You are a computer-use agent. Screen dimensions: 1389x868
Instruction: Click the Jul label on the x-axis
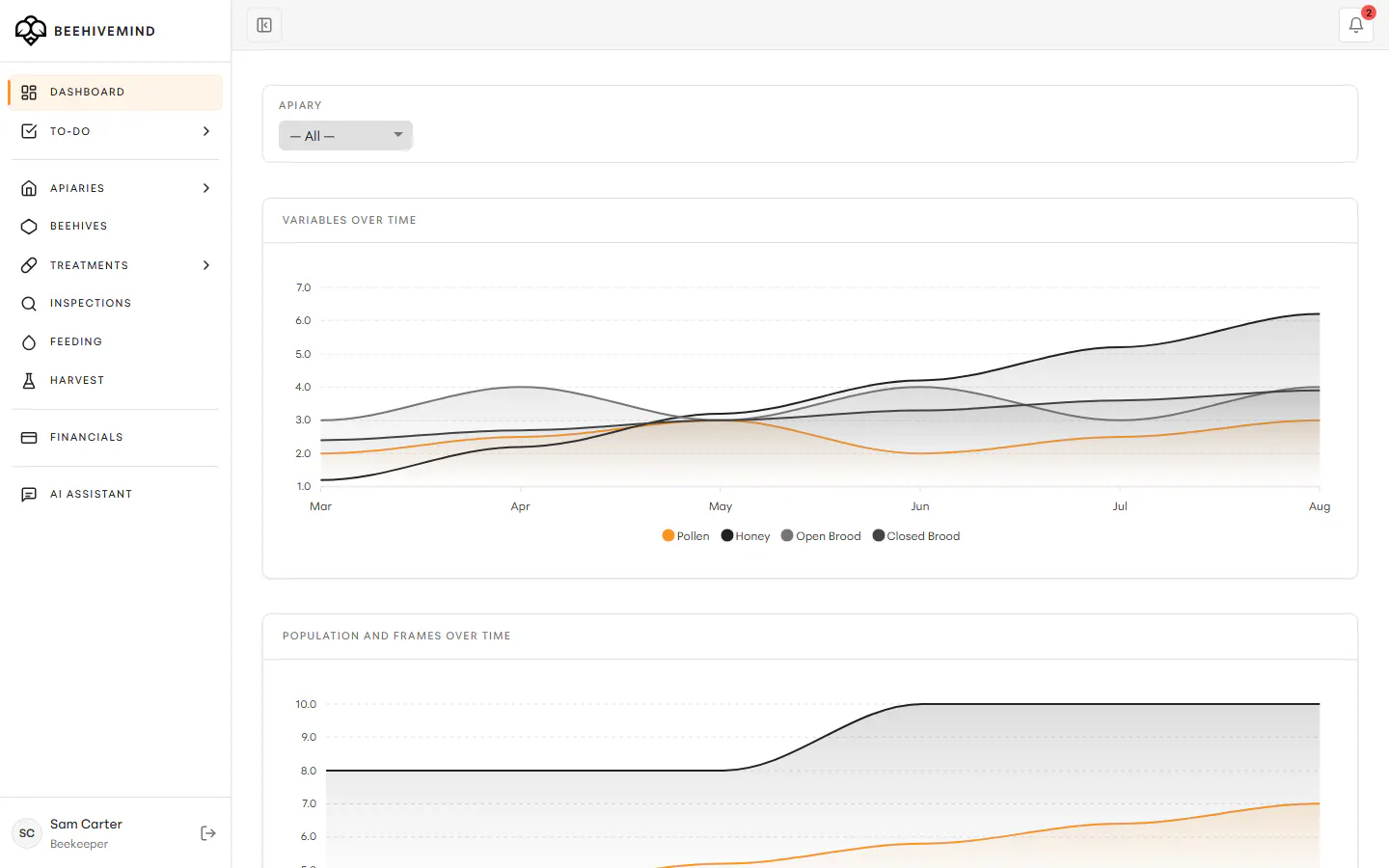pyautogui.click(x=1120, y=507)
